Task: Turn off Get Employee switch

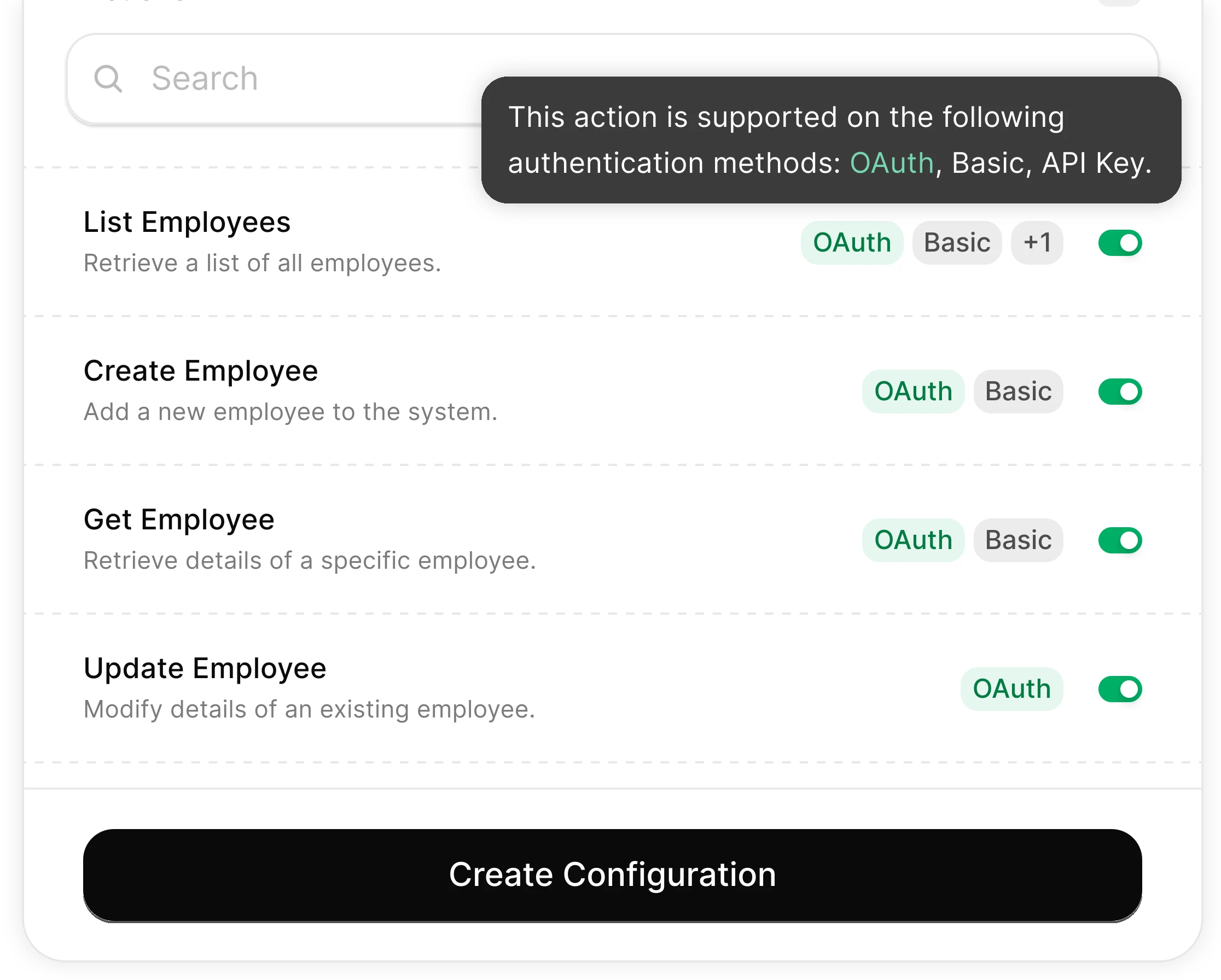Action: tap(1120, 540)
